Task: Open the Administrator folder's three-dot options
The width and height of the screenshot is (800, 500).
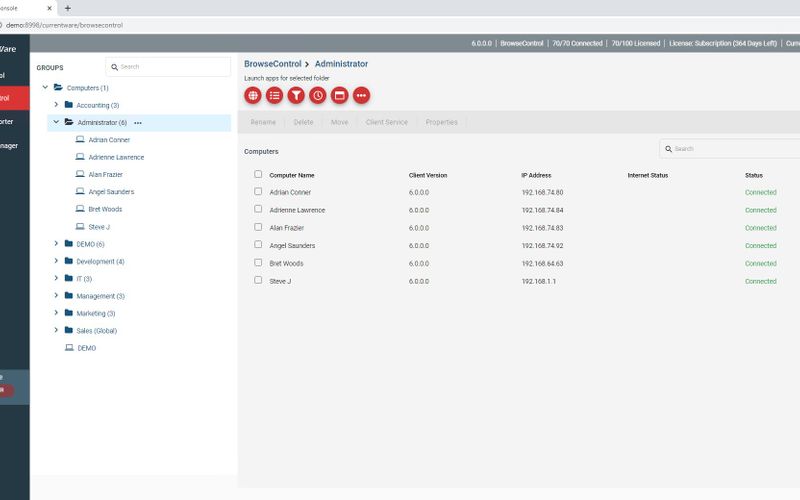Action: 138,123
